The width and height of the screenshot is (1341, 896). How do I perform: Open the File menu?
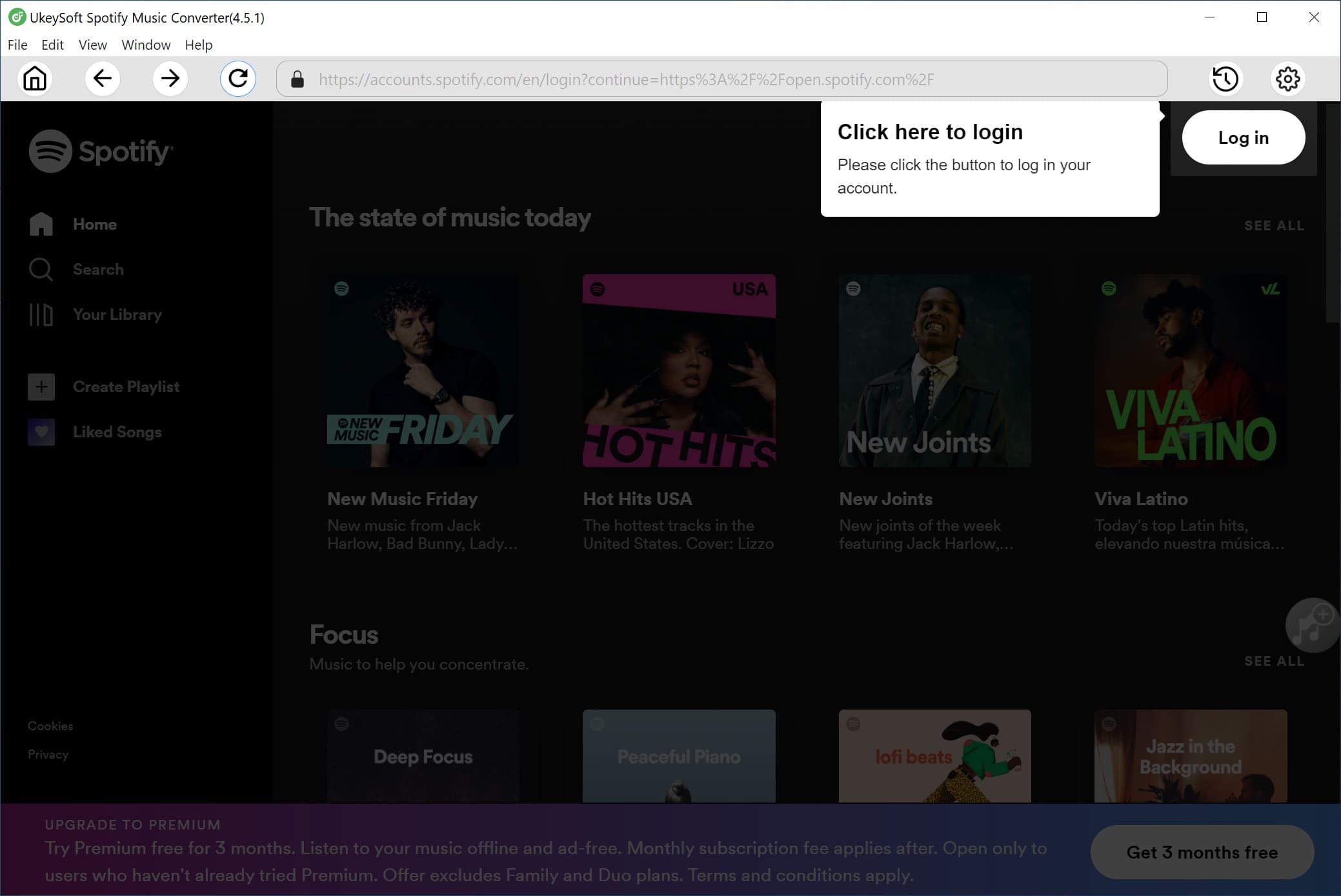coord(17,44)
